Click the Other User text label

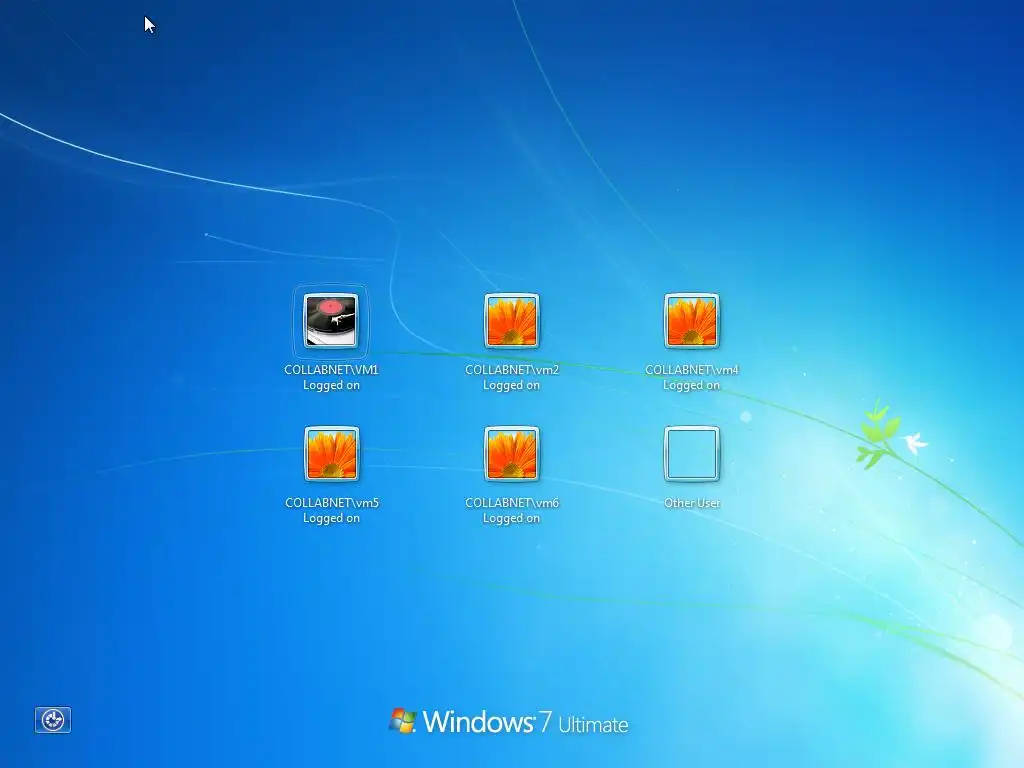click(692, 503)
